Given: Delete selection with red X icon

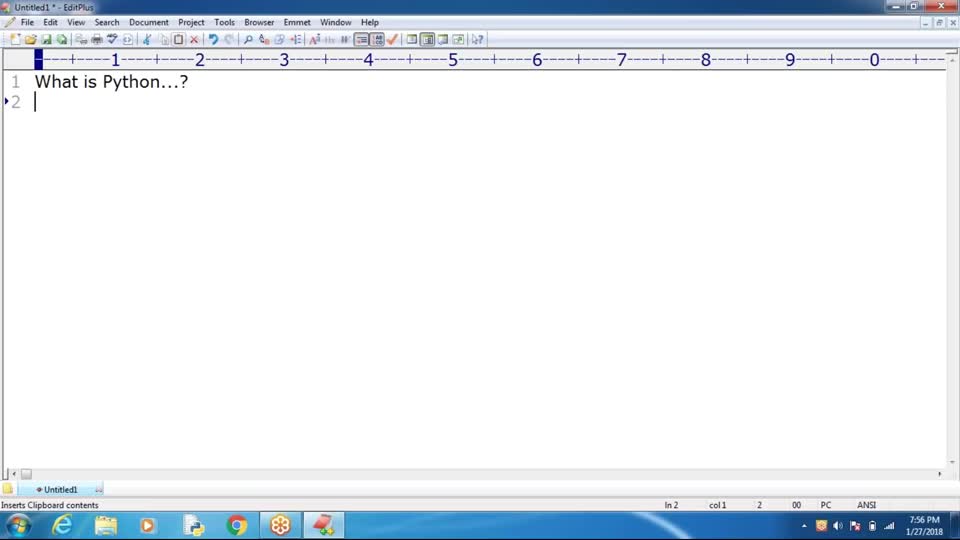Looking at the screenshot, I should point(194,40).
